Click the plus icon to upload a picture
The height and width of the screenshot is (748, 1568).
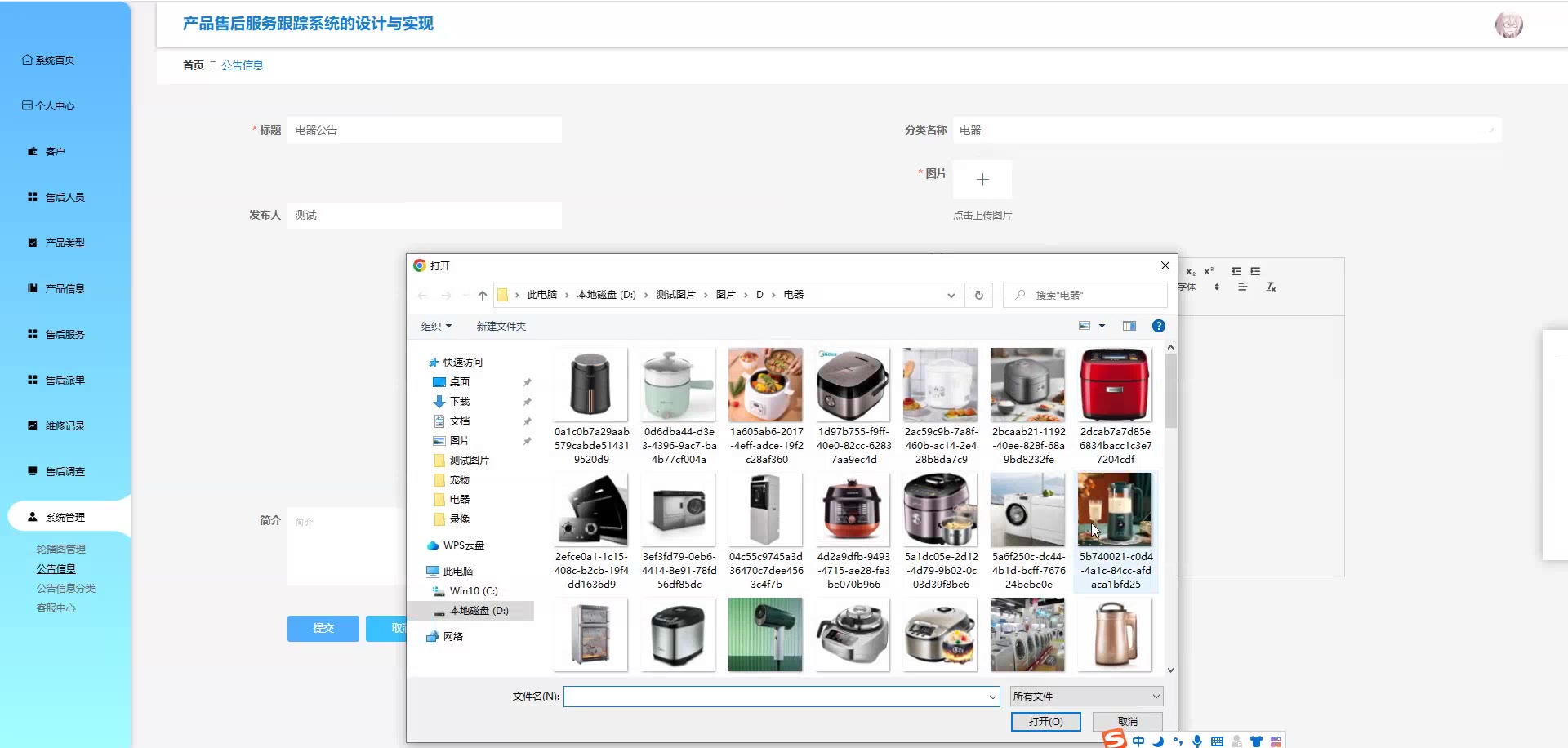coord(982,180)
